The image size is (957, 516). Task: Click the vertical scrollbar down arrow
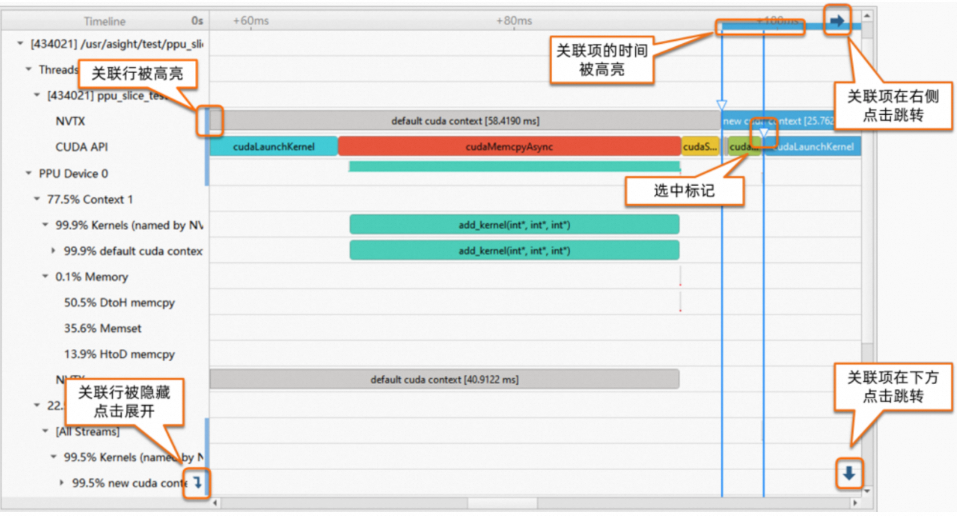point(867,491)
